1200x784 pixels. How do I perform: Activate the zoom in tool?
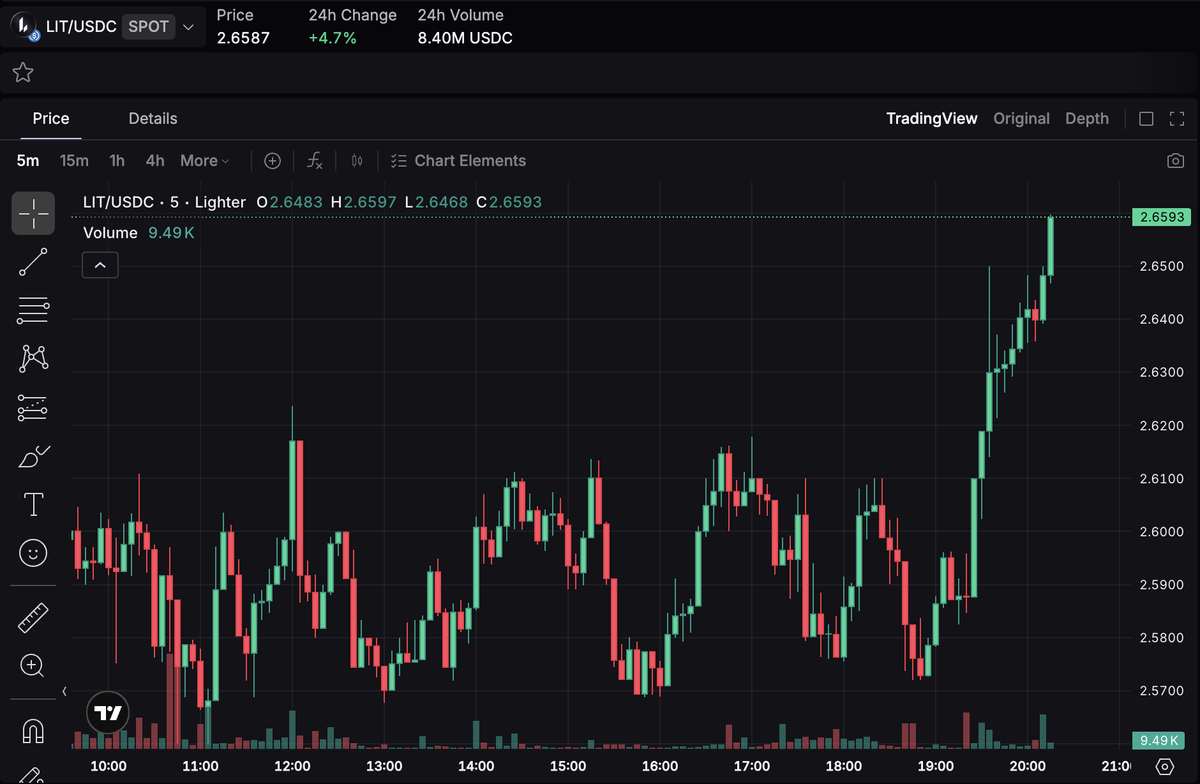pos(33,665)
